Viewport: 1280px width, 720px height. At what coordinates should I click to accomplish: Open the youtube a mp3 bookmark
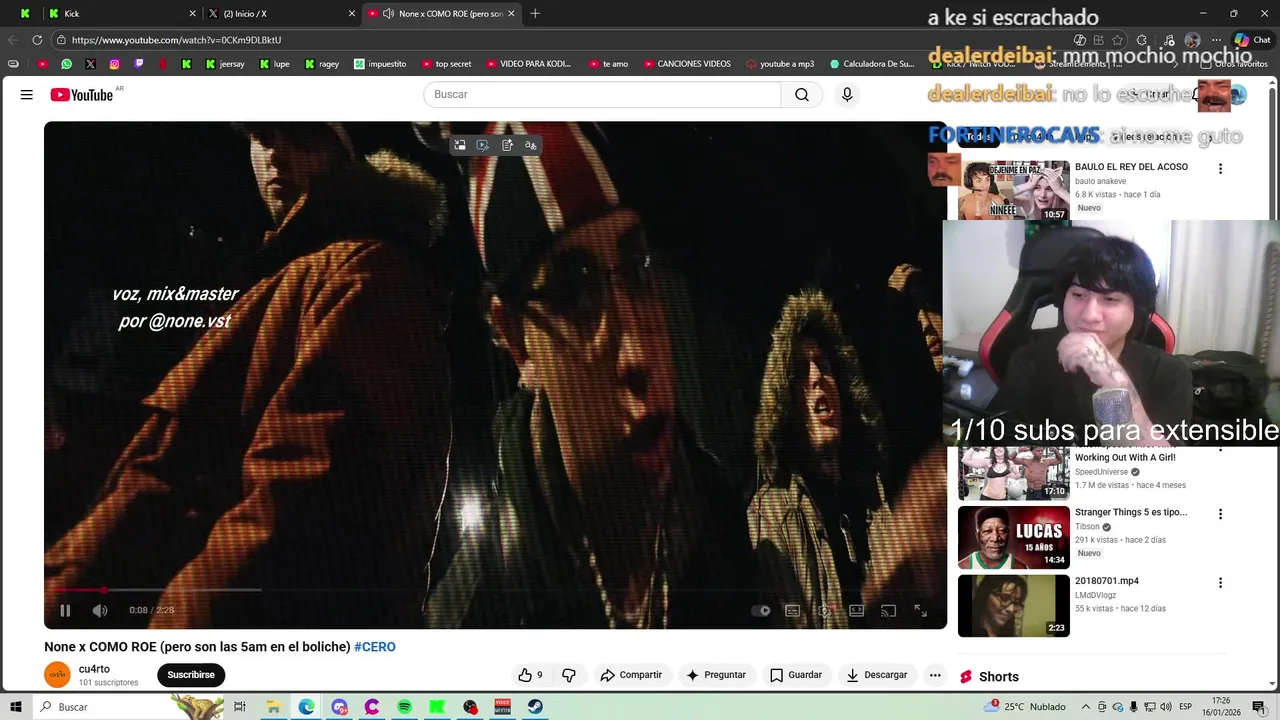pyautogui.click(x=780, y=64)
